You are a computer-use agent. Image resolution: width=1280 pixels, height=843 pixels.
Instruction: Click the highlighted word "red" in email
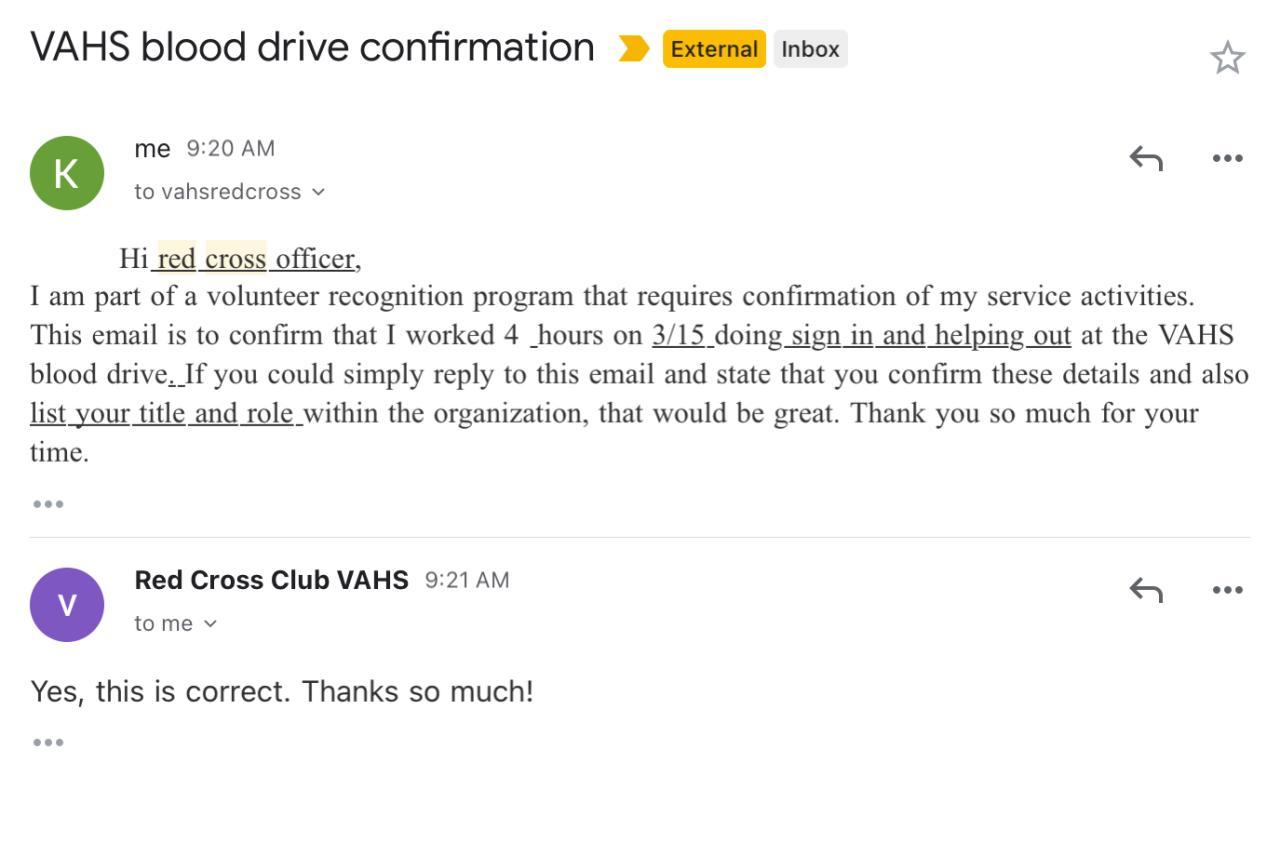point(176,259)
